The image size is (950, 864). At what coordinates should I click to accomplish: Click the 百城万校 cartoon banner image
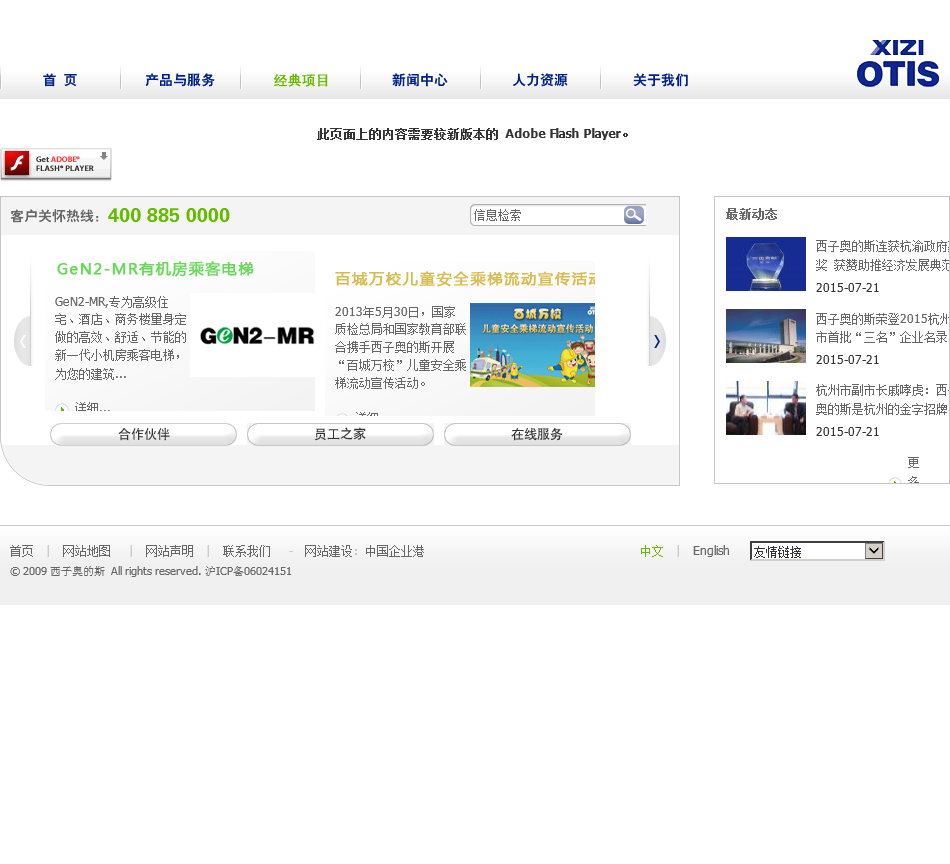533,345
